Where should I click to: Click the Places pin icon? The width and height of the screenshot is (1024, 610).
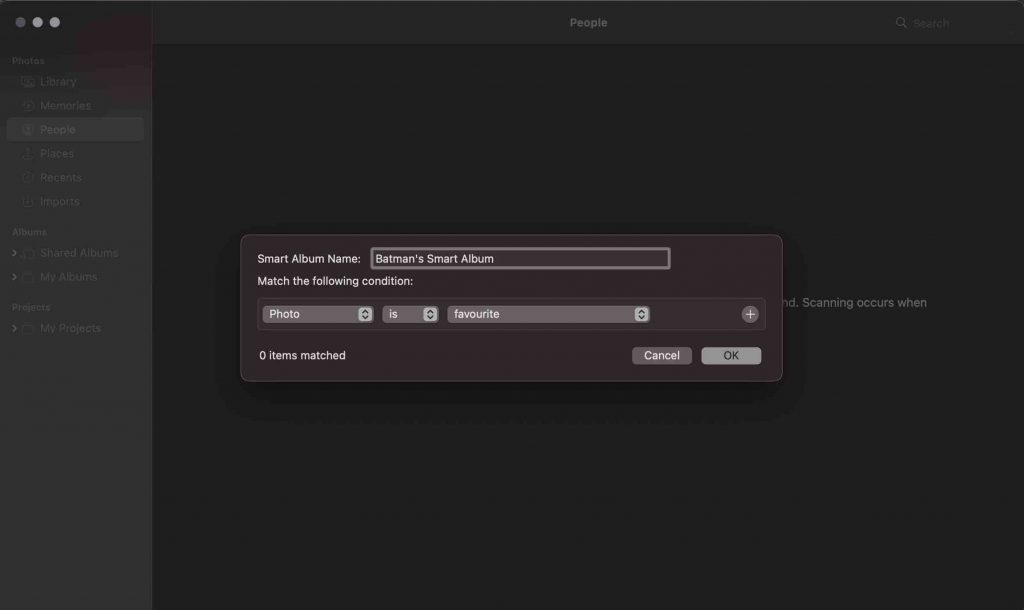click(x=28, y=154)
